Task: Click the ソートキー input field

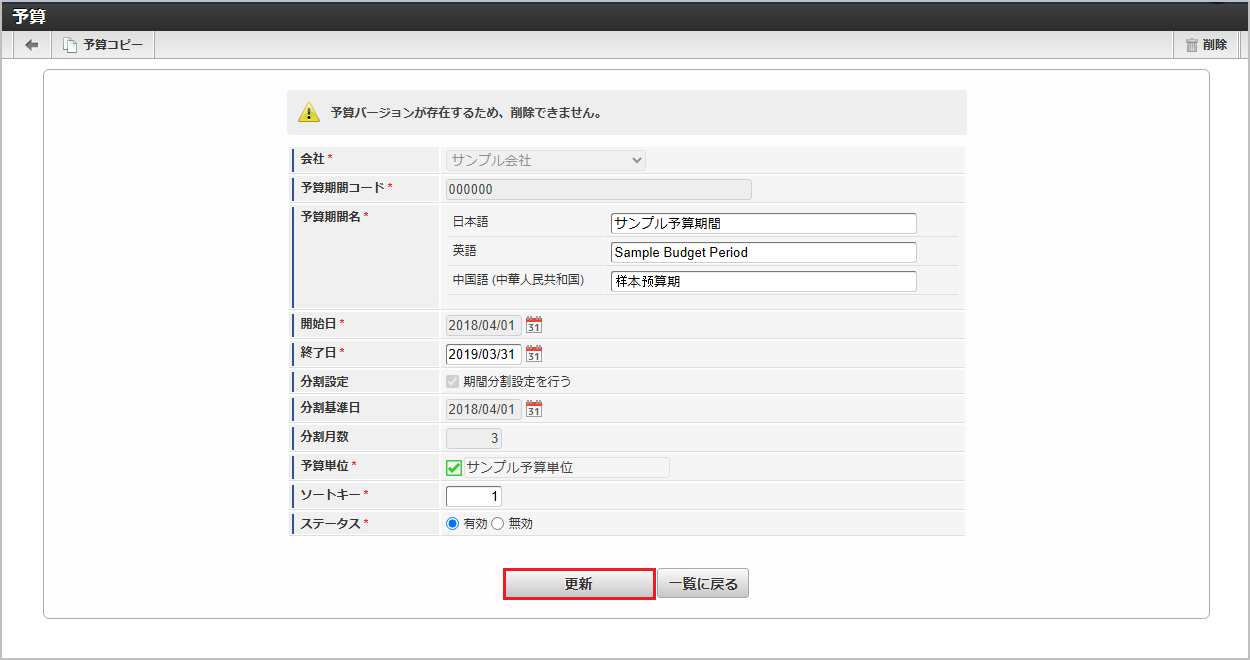Action: pos(474,496)
